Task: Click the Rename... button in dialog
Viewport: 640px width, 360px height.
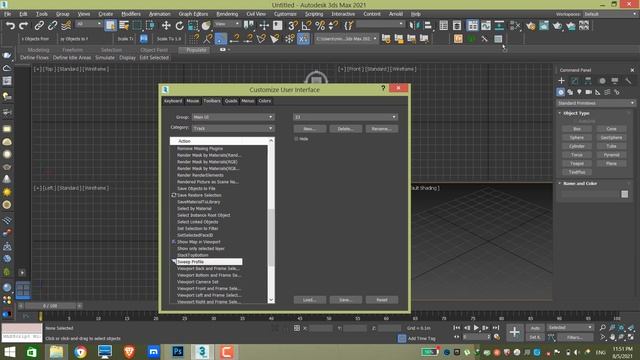Action: click(382, 129)
